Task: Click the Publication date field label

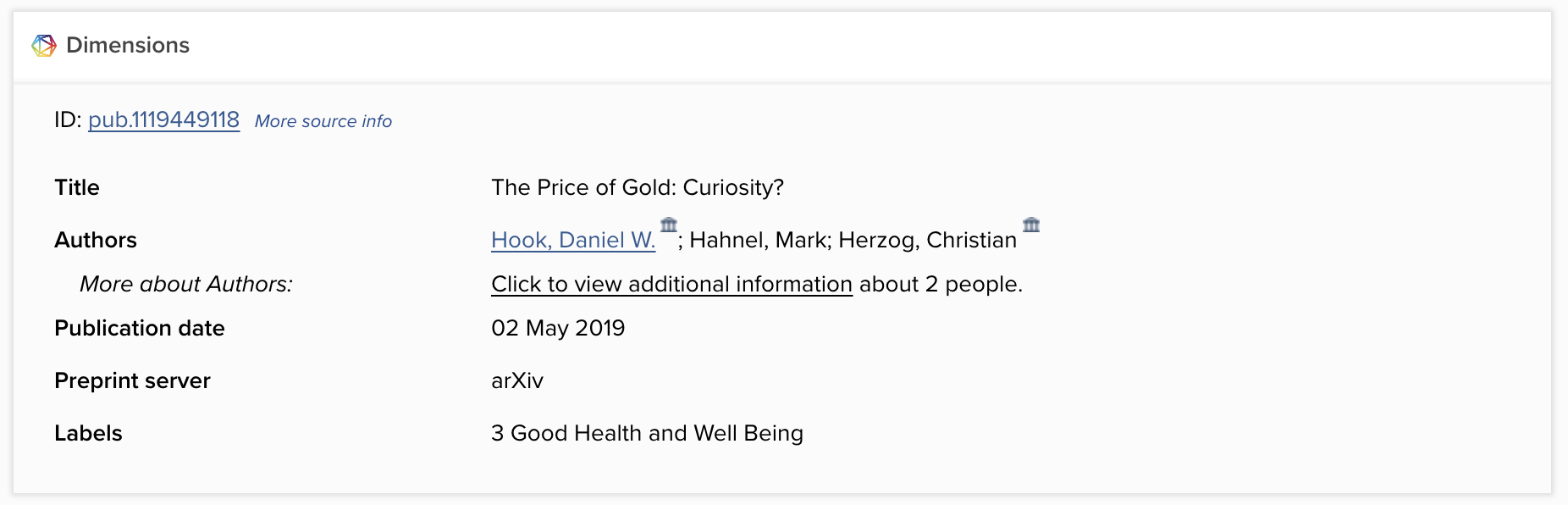Action: tap(140, 328)
